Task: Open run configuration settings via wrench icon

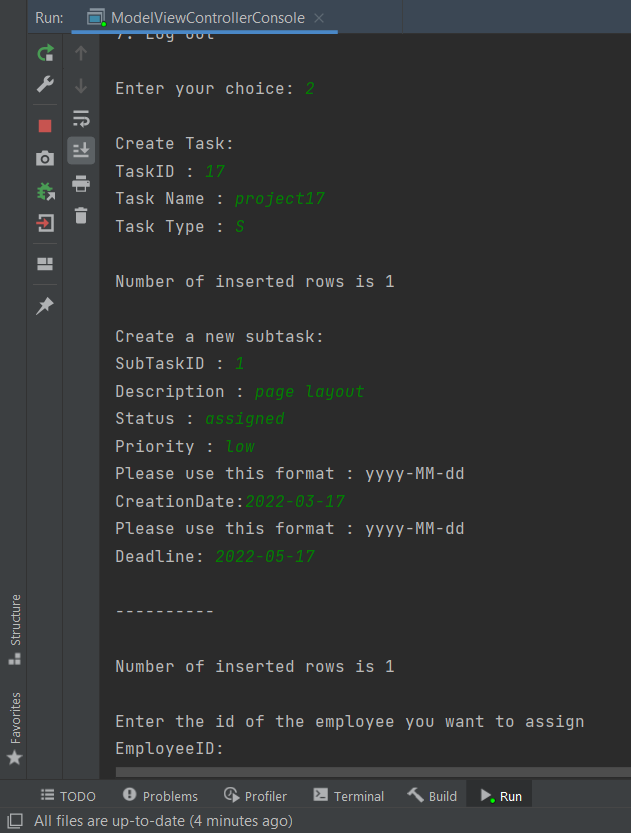Action: (x=45, y=84)
